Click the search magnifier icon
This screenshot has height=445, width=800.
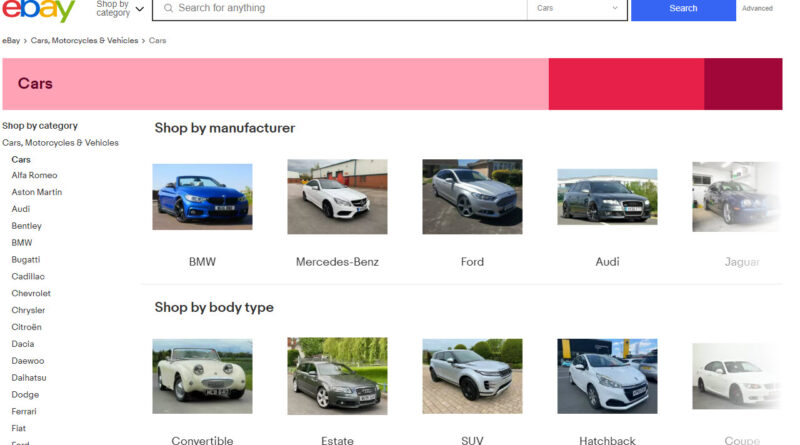168,8
